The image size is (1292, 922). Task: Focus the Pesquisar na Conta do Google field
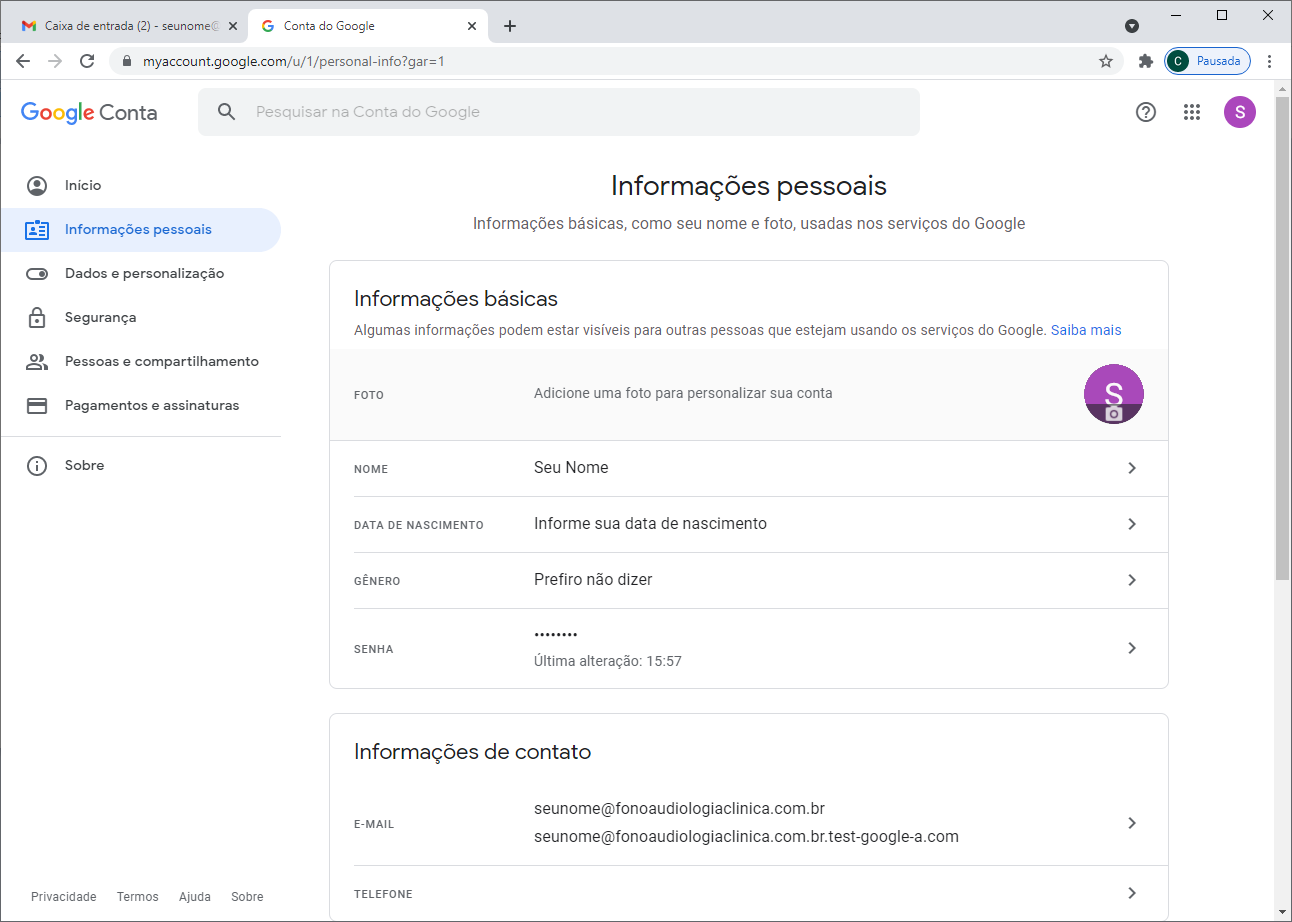pos(559,112)
